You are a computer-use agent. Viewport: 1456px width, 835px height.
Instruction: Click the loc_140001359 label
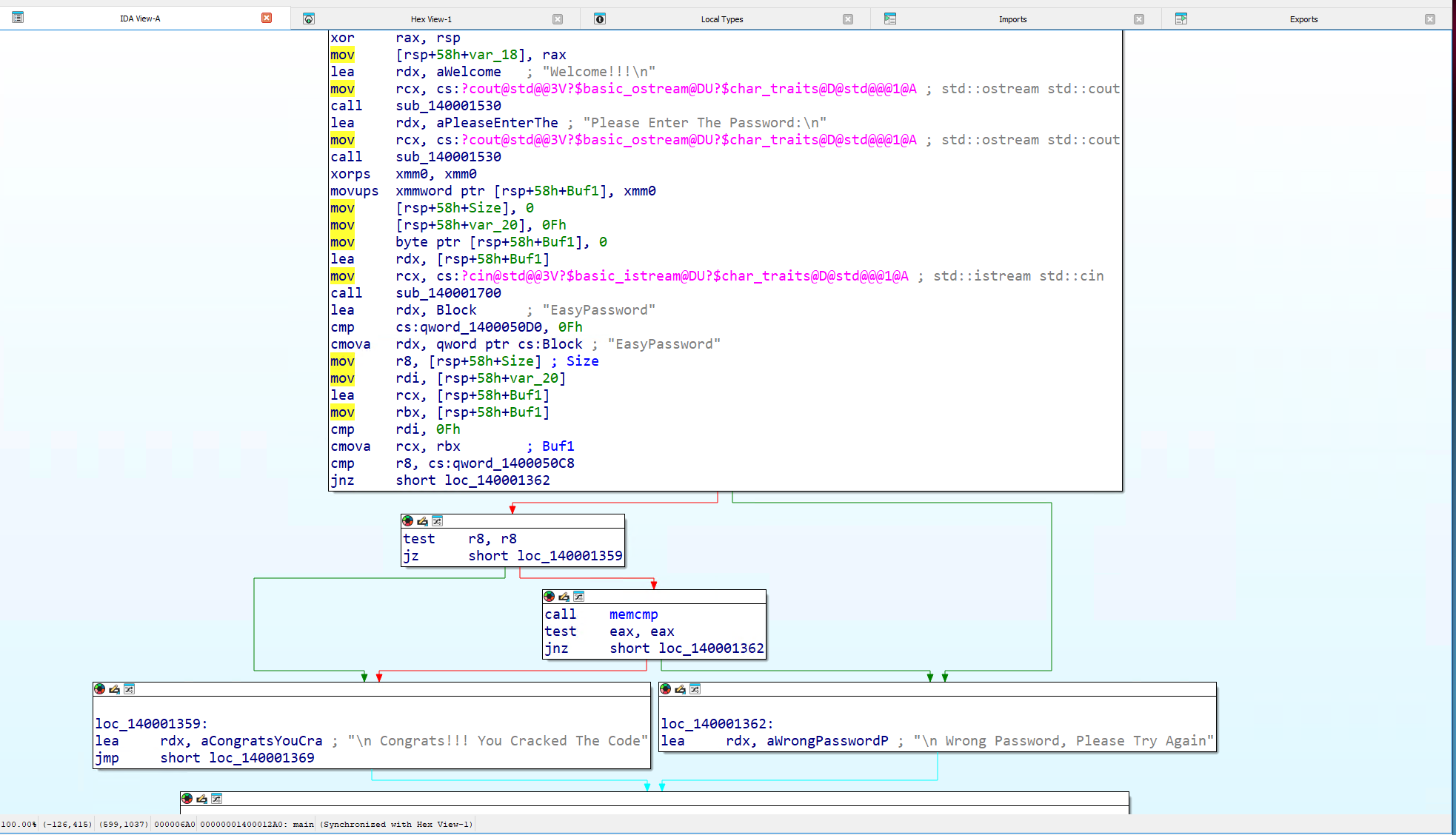coord(151,724)
